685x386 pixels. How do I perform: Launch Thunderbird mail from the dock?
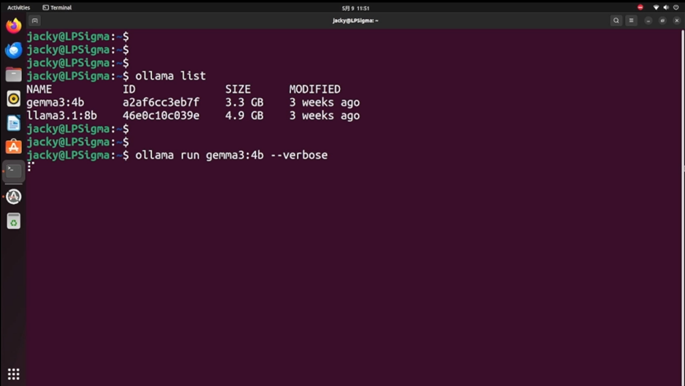pos(14,50)
